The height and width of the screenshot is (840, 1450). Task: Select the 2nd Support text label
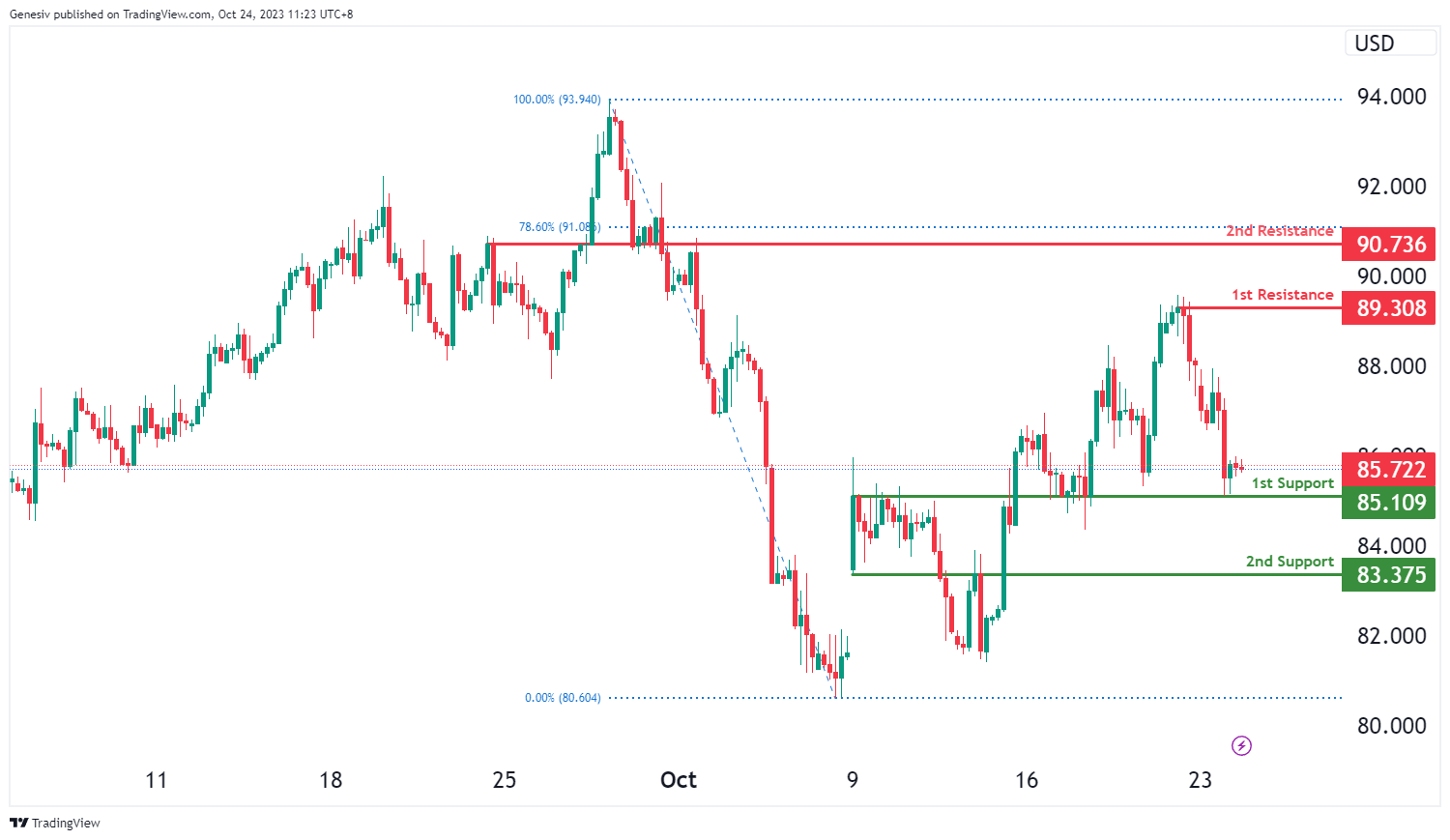[1290, 562]
